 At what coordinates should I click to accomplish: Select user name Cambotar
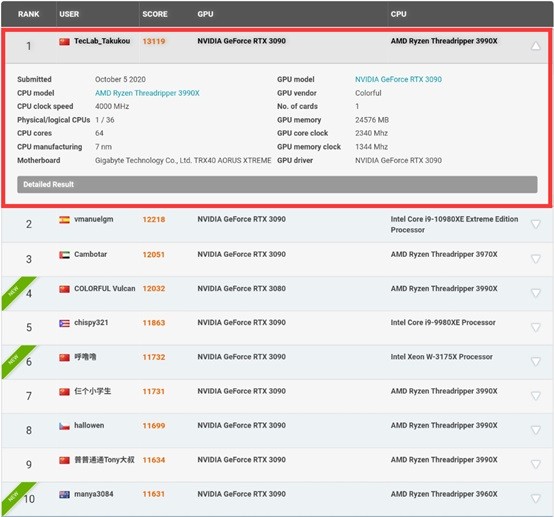click(x=90, y=254)
